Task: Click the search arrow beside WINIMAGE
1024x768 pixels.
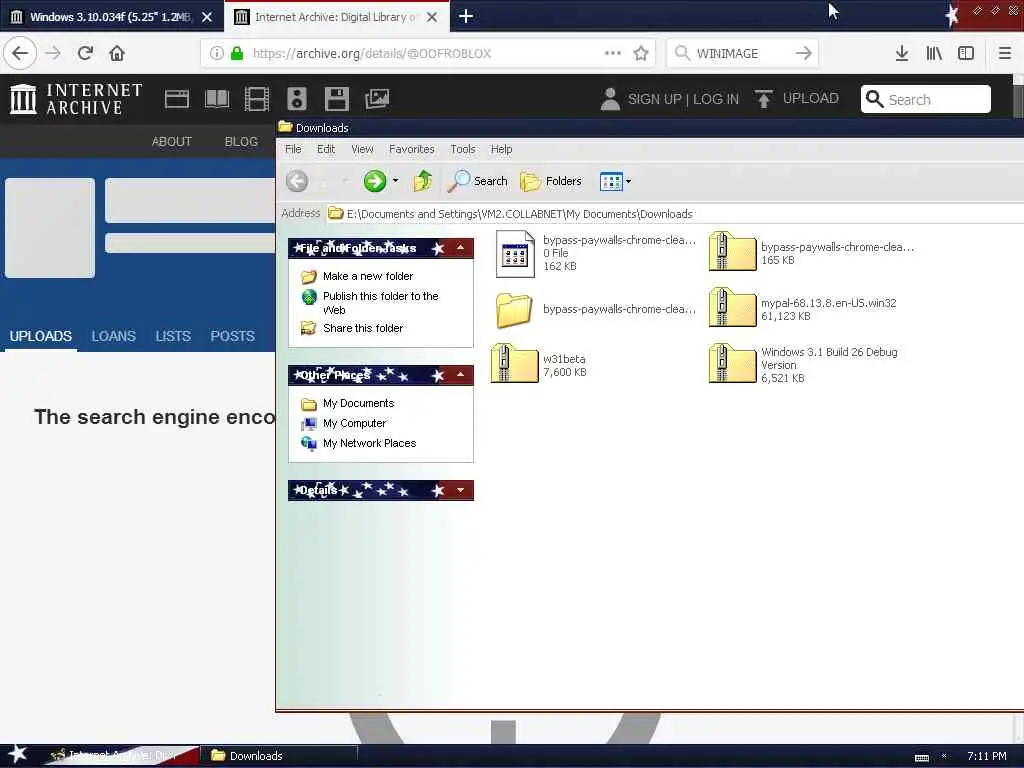Action: pyautogui.click(x=804, y=53)
